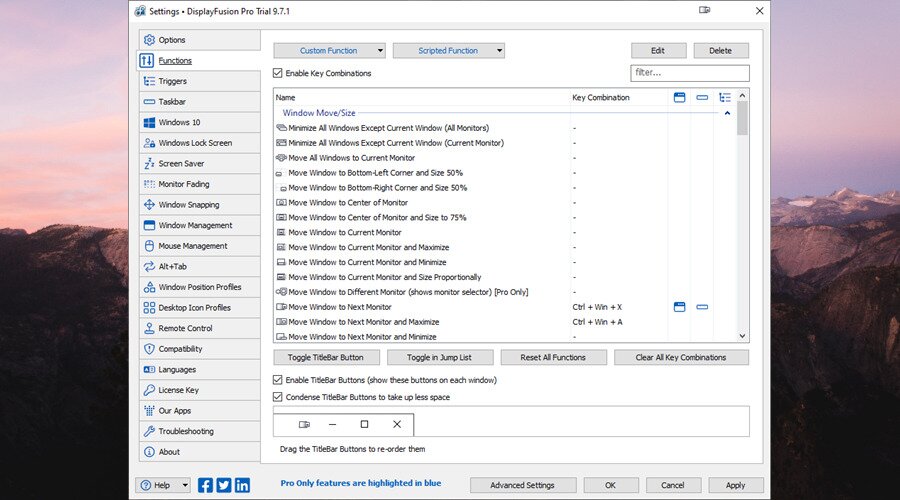Screen dimensions: 900x500
Task: Expand the Scripted Function dropdown
Action: (x=448, y=50)
